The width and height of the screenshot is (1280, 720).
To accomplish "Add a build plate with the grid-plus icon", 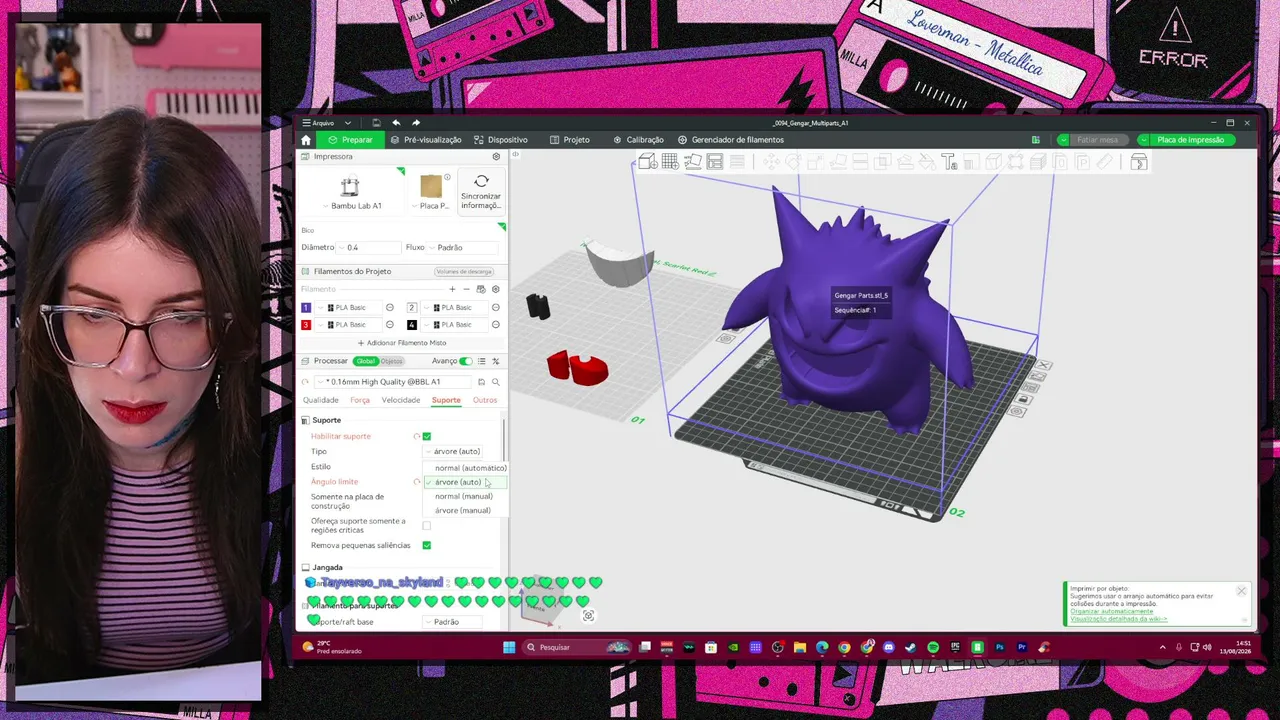I will (670, 162).
